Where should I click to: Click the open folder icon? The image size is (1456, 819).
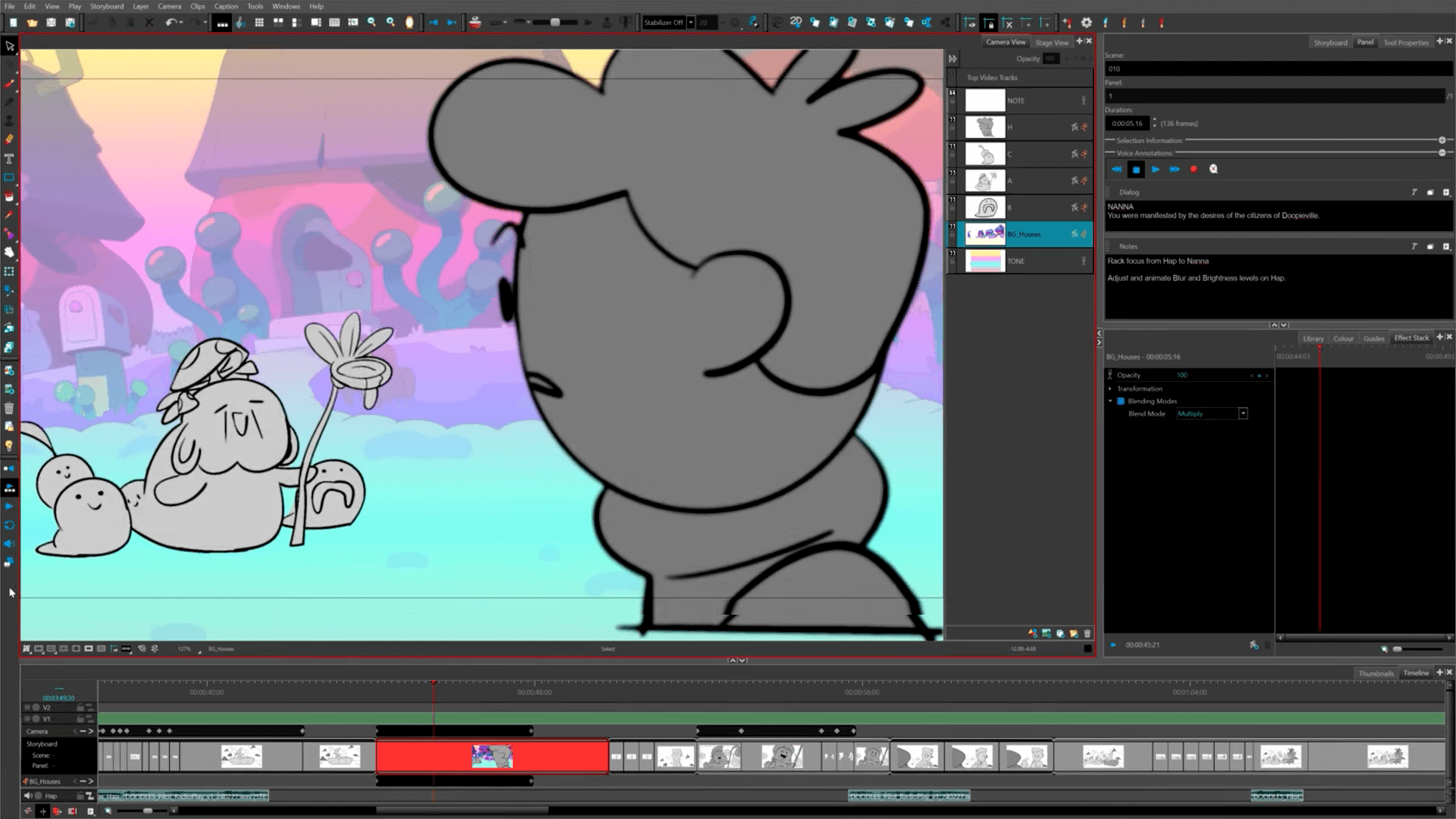pyautogui.click(x=32, y=23)
